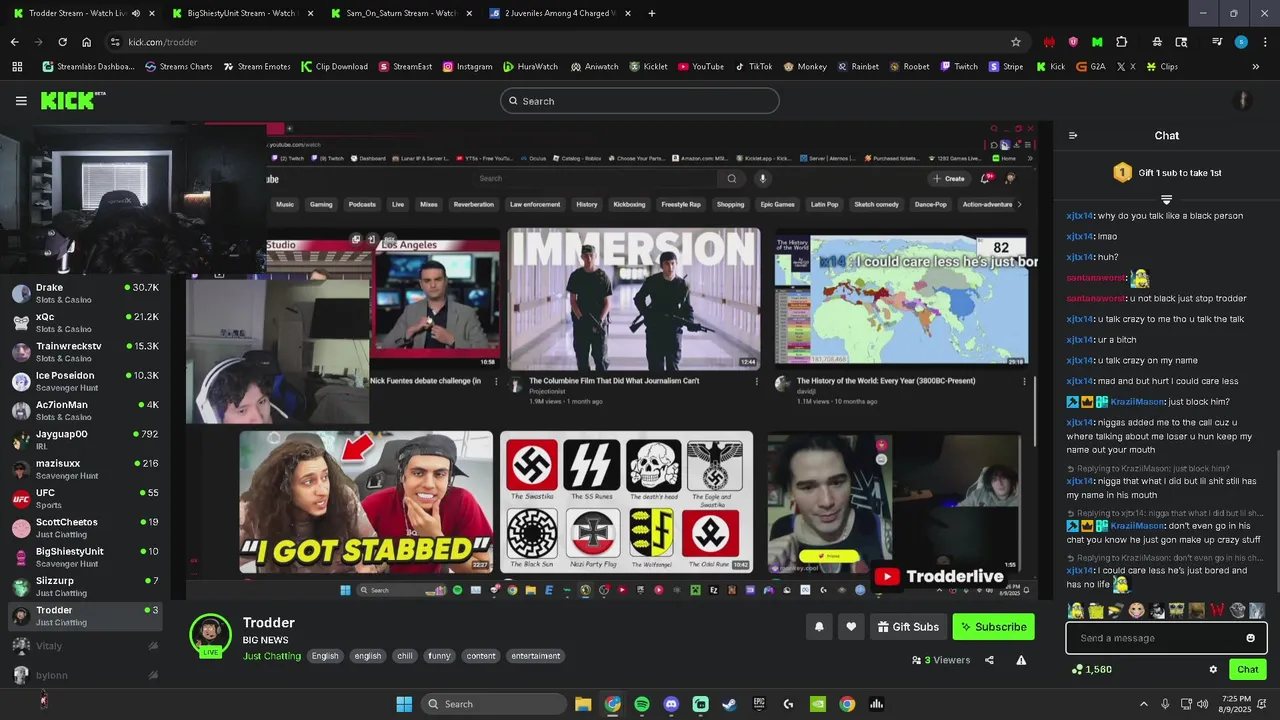Screen dimensions: 1280x720
Task: Switch to Sam_On_Saturn Stream tab
Action: [x=400, y=13]
